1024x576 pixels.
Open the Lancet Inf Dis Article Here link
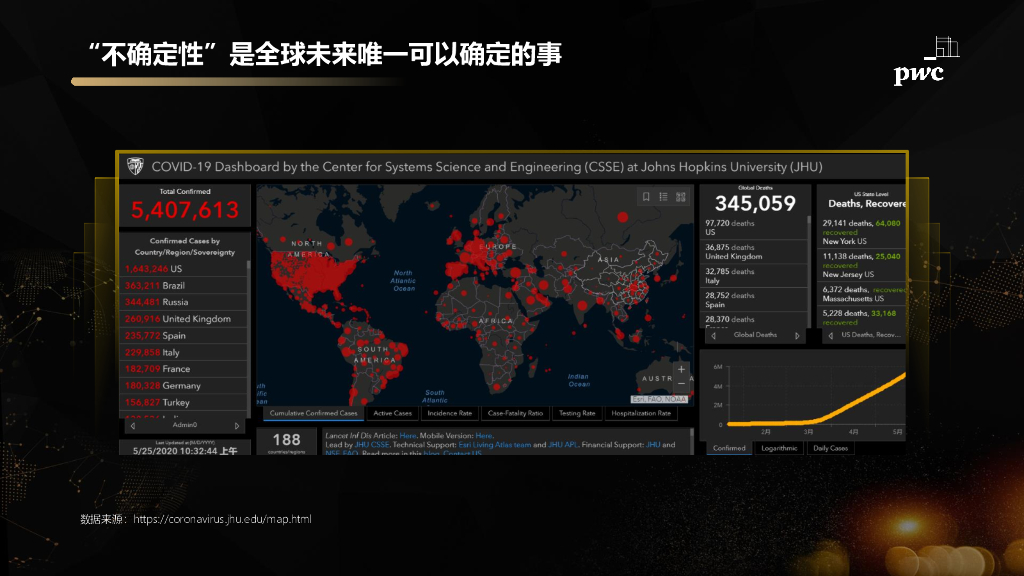click(x=408, y=436)
